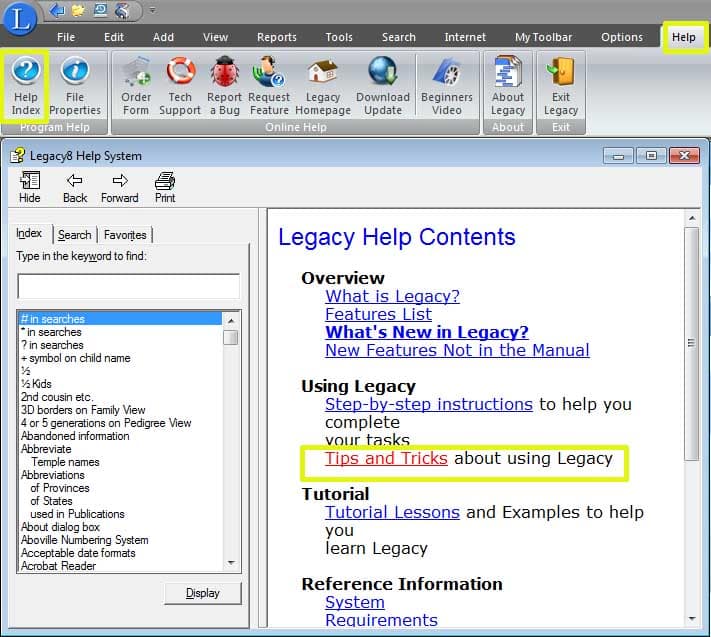
Task: Hide the help navigation pane
Action: click(x=29, y=187)
